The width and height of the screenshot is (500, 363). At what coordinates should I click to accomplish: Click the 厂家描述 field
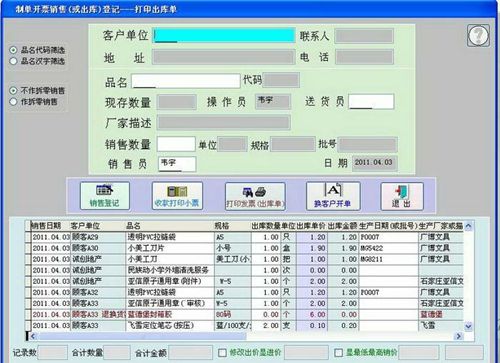224,123
